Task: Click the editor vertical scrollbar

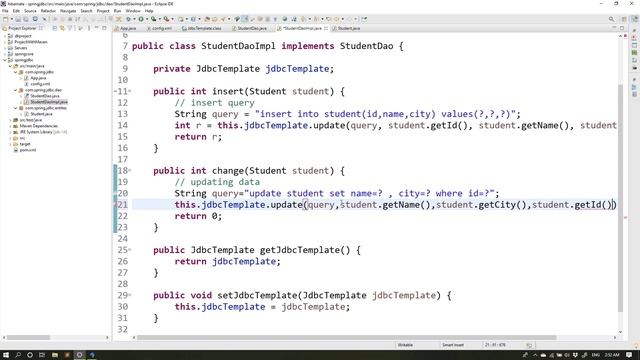Action: pyautogui.click(x=620, y=198)
